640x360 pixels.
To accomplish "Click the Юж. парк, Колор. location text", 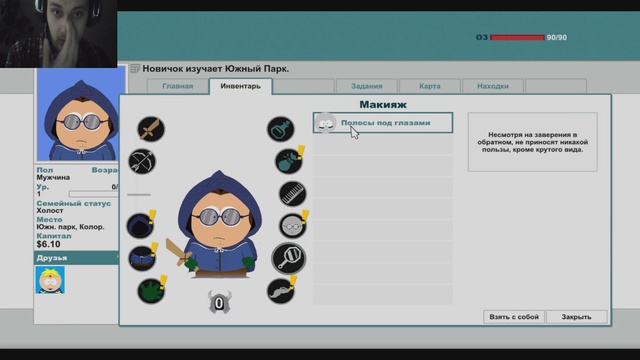I will pos(70,227).
